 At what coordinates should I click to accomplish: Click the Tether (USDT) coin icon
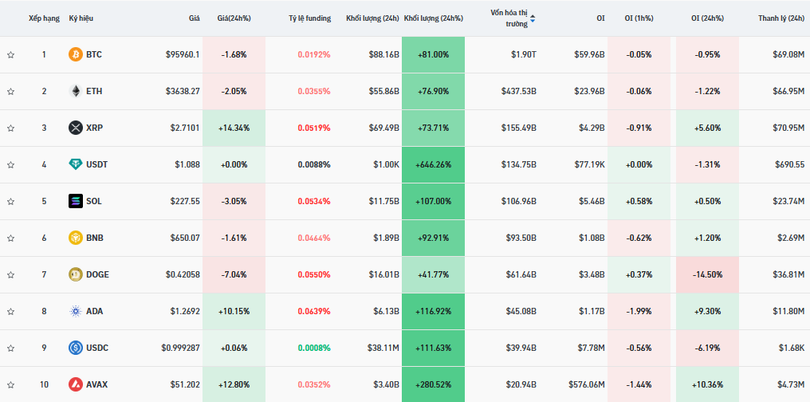click(75, 164)
